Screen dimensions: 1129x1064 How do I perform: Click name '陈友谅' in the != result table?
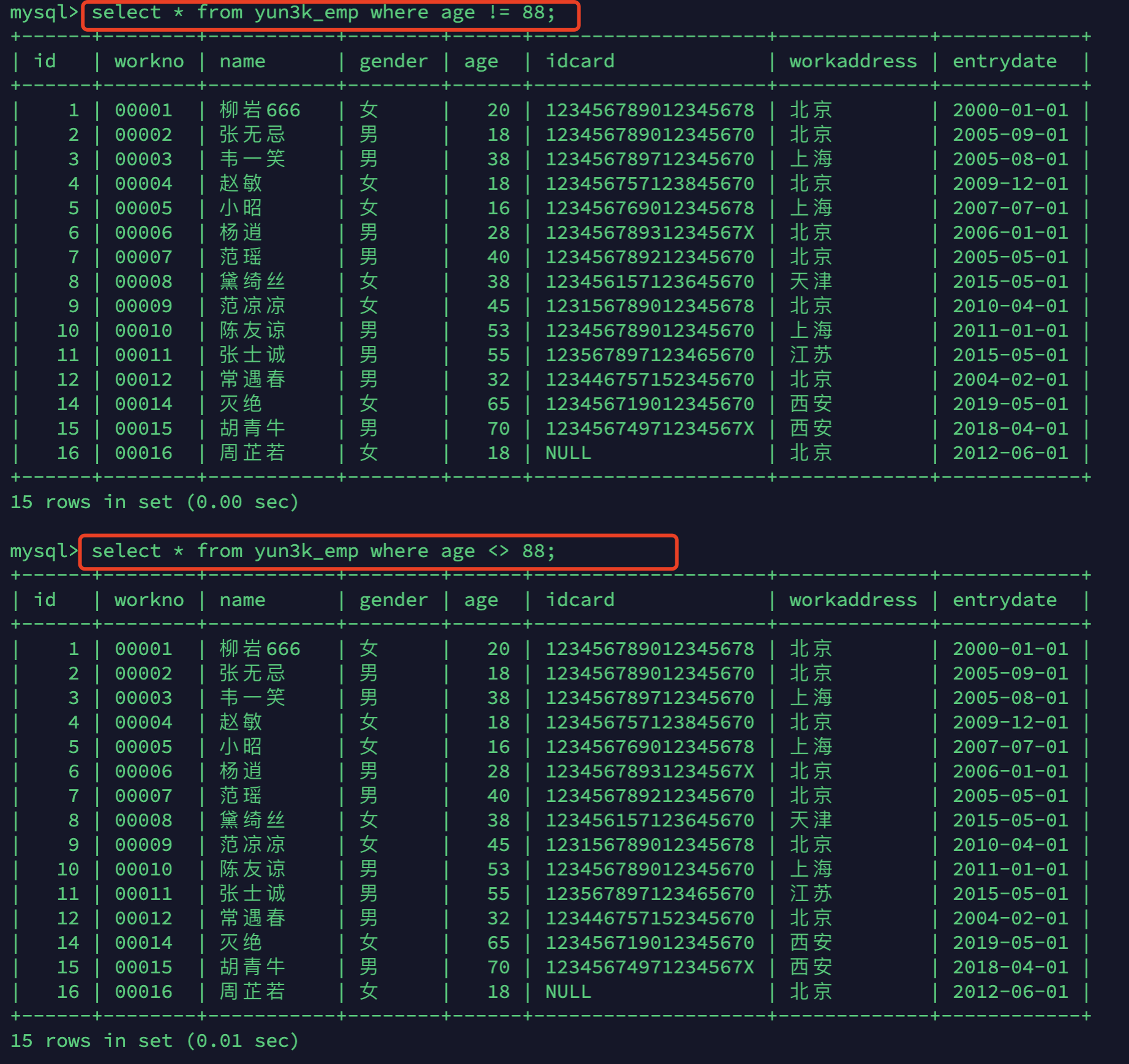pyautogui.click(x=252, y=331)
